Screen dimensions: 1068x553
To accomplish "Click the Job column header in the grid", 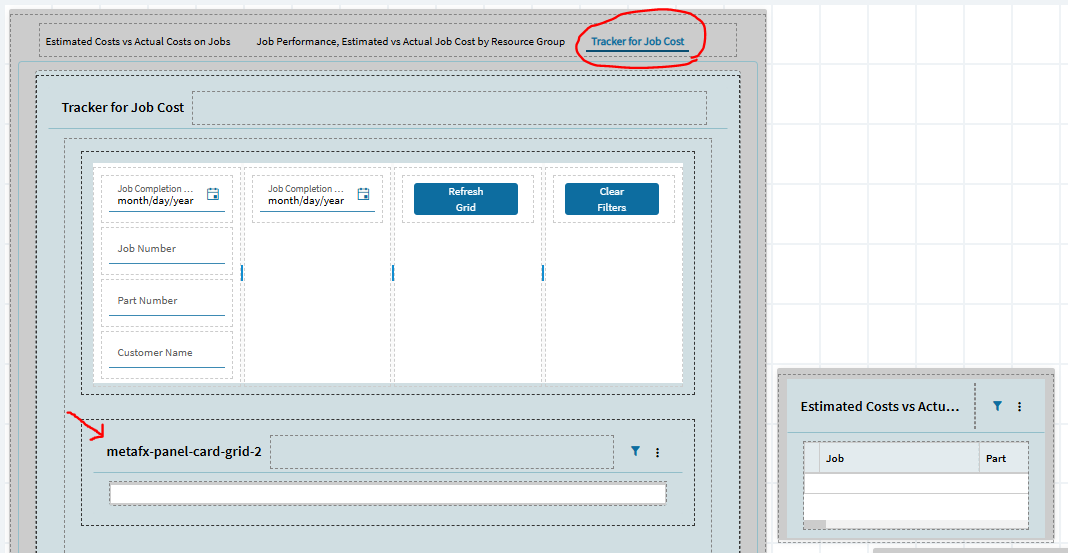I will coord(899,458).
